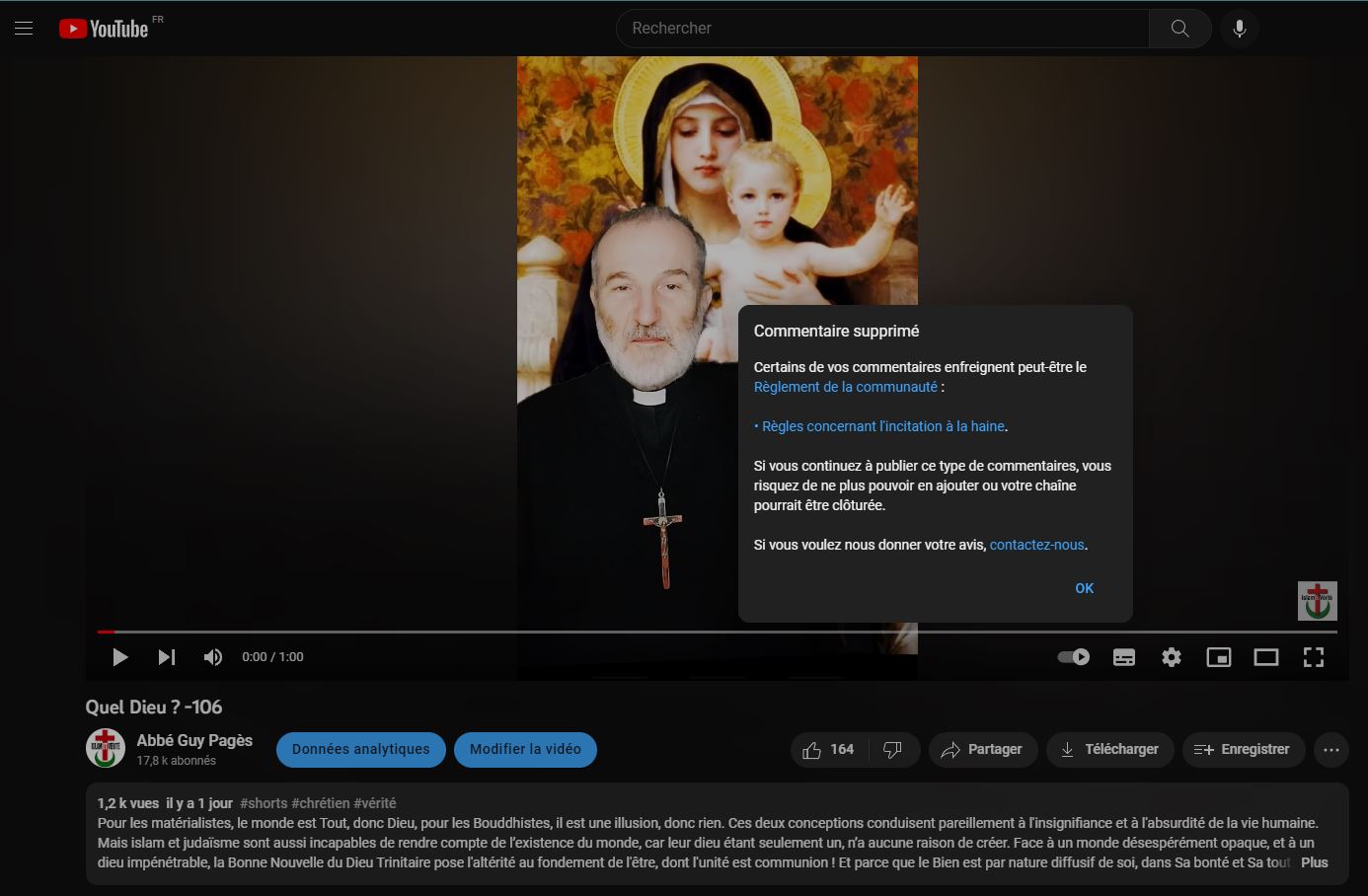Switch to theater mode
1368x896 pixels.
coord(1266,657)
